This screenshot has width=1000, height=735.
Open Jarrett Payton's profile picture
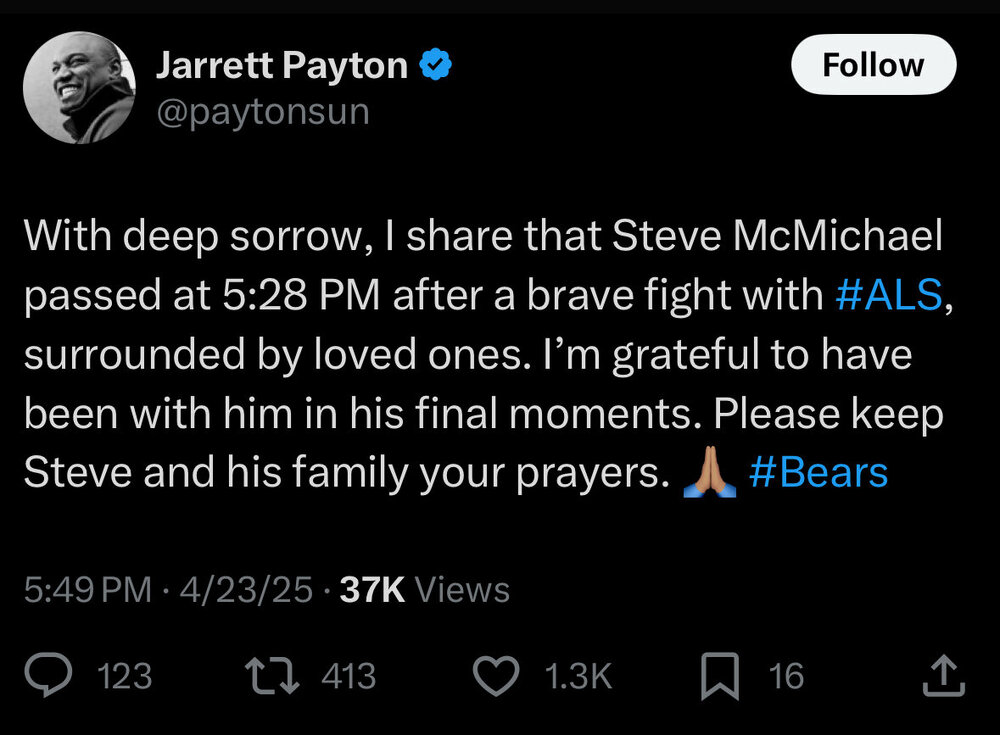click(x=79, y=92)
